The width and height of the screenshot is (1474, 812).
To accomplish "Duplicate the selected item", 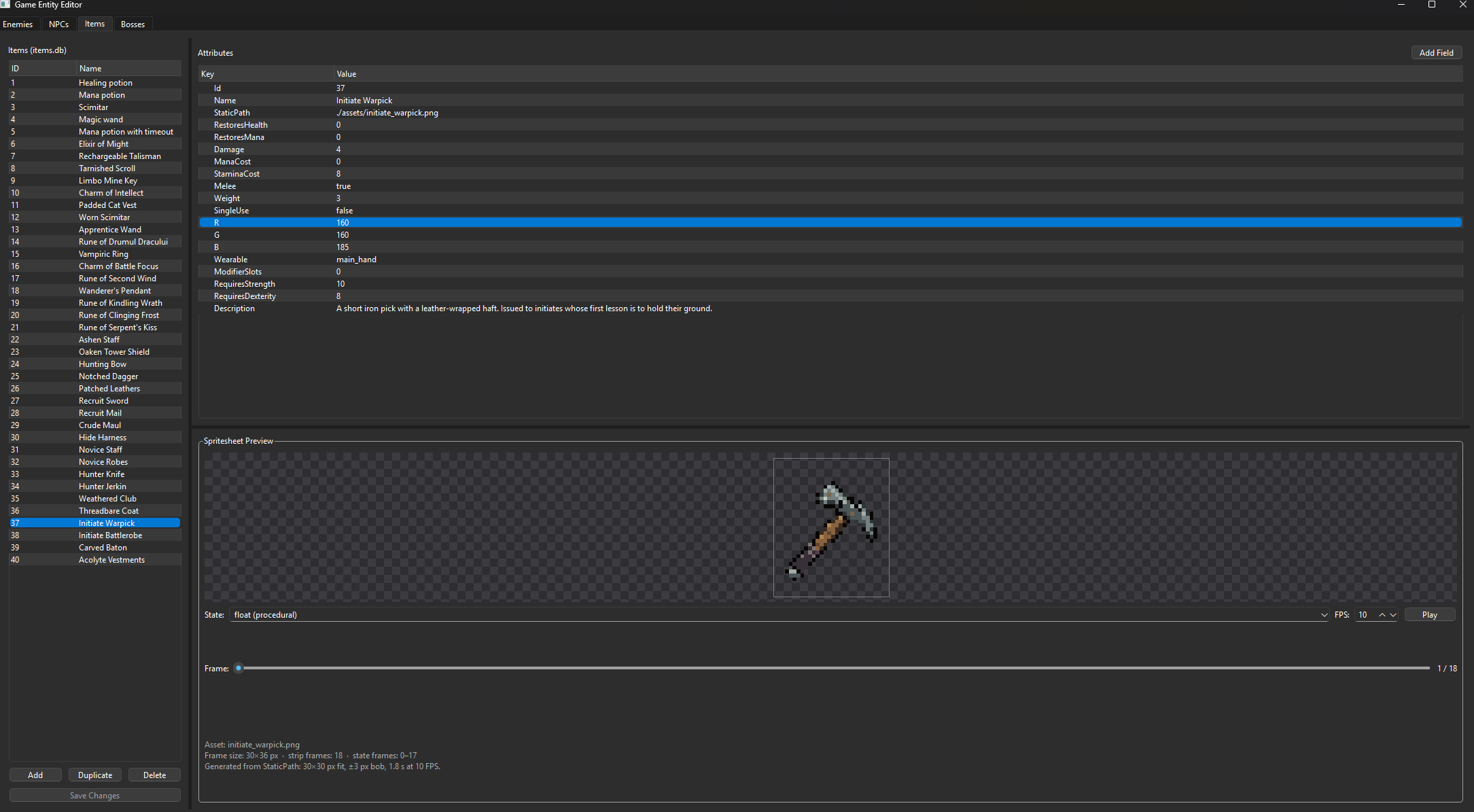I will (95, 775).
